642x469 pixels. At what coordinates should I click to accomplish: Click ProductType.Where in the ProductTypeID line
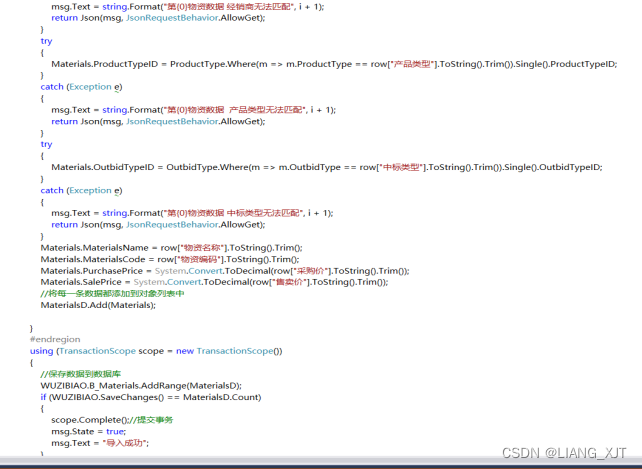click(x=213, y=64)
